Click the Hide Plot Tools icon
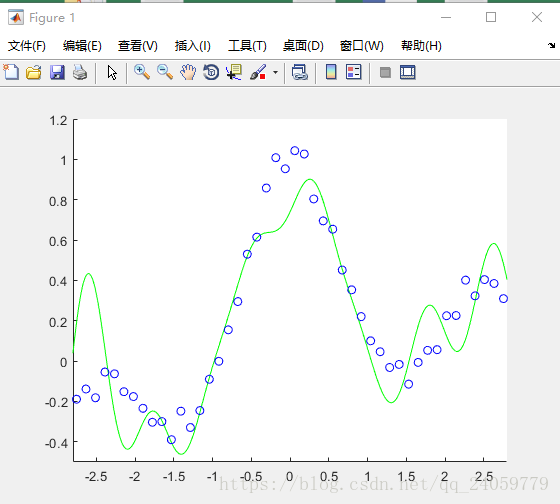Viewport: 560px width, 504px height. [385, 73]
